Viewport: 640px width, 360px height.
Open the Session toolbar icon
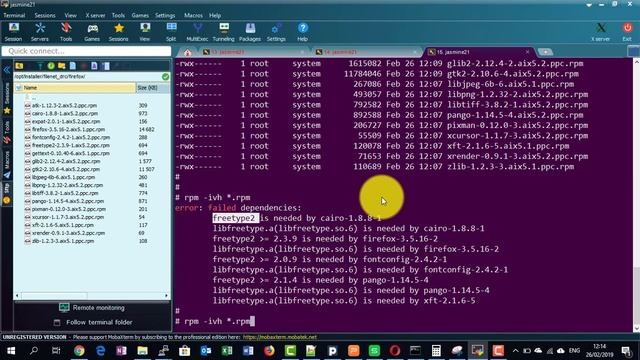(x=13, y=32)
